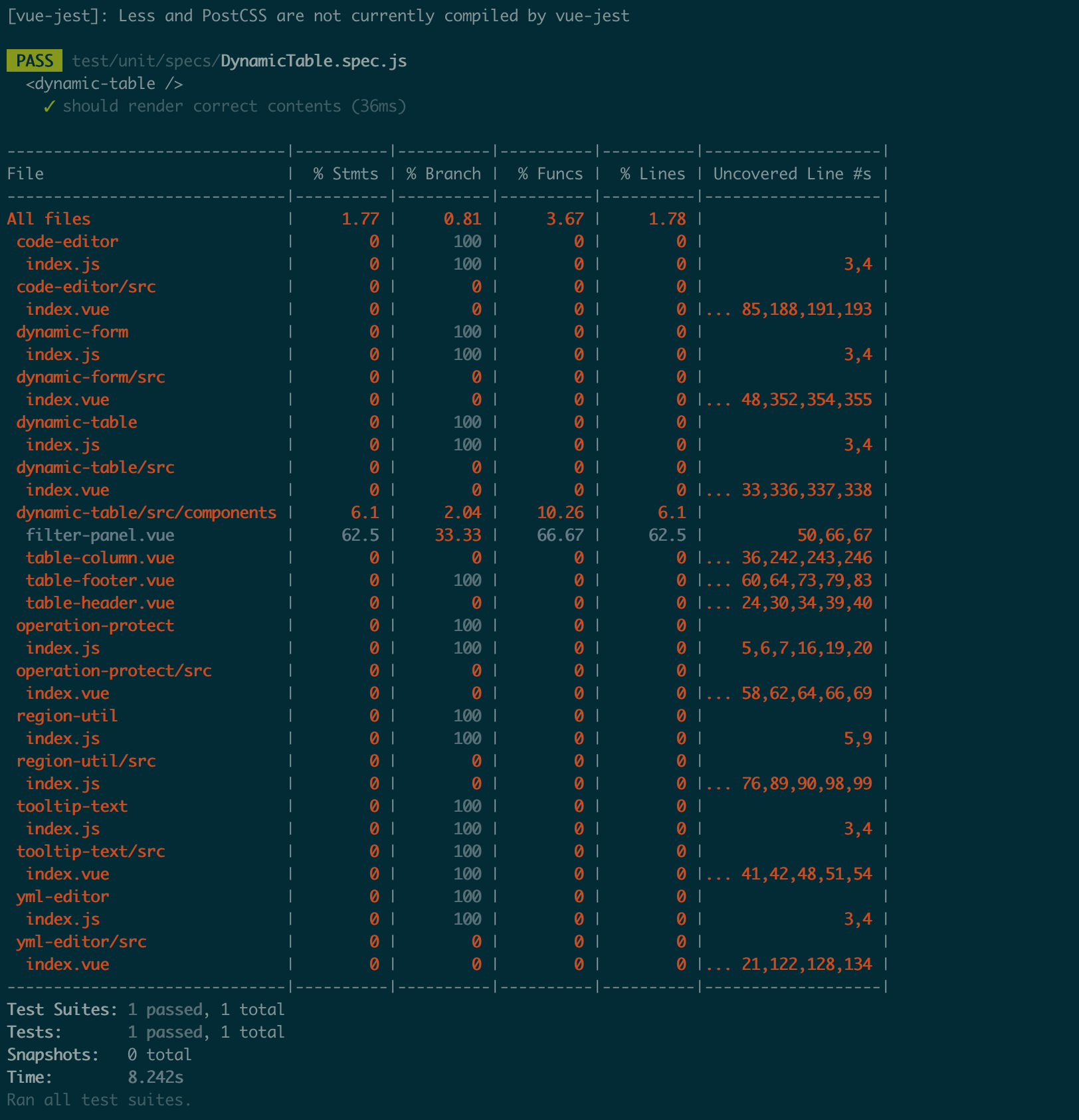The width and height of the screenshot is (1079, 1120).
Task: Click the tooltip-text folder name
Action: click(x=72, y=806)
